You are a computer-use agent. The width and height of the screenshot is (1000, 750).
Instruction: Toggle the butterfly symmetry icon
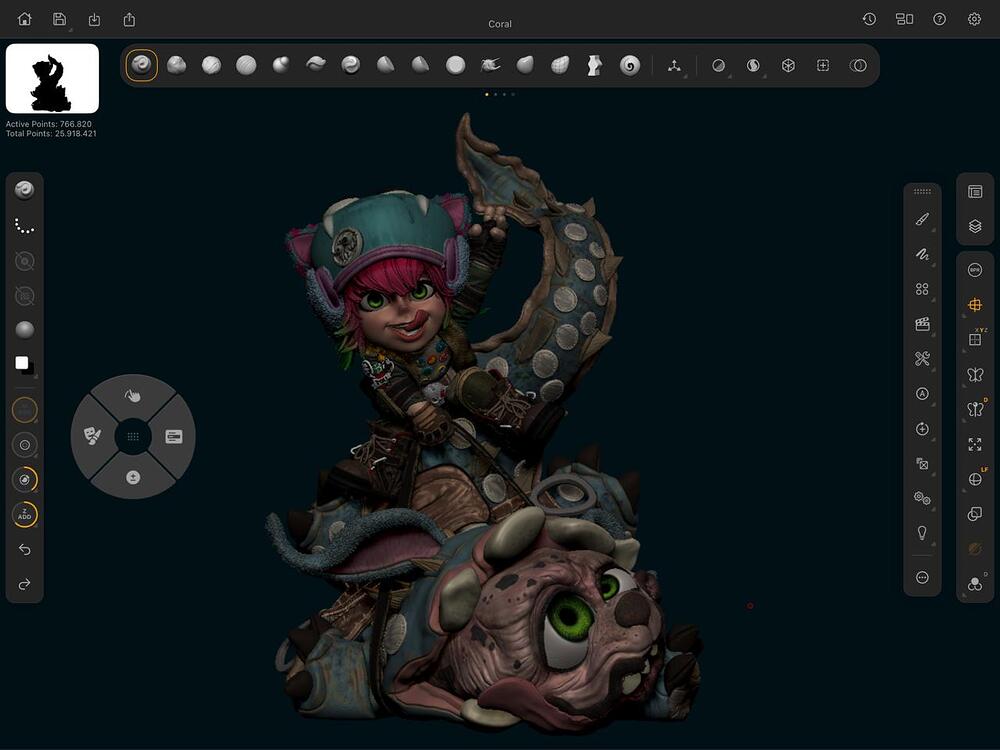point(975,374)
